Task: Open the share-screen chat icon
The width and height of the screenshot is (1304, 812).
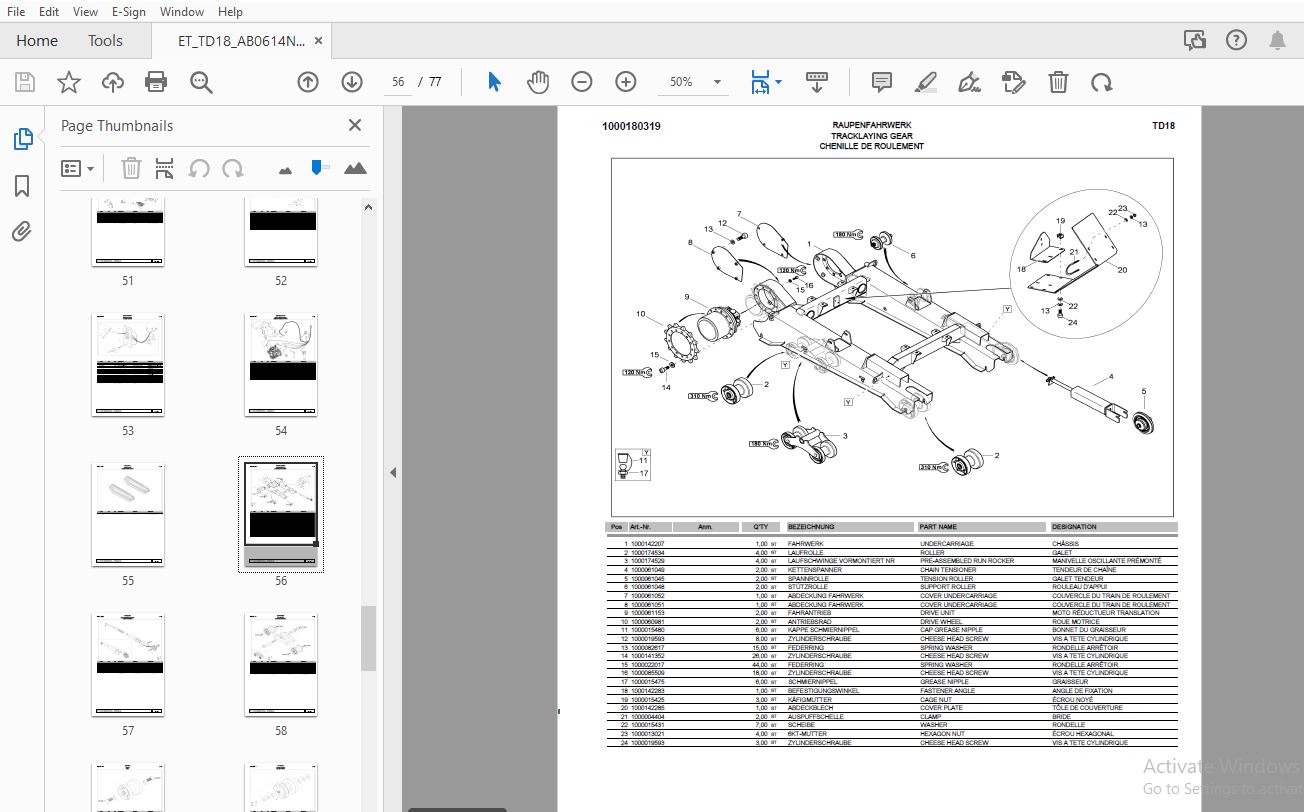Action: pos(1195,40)
